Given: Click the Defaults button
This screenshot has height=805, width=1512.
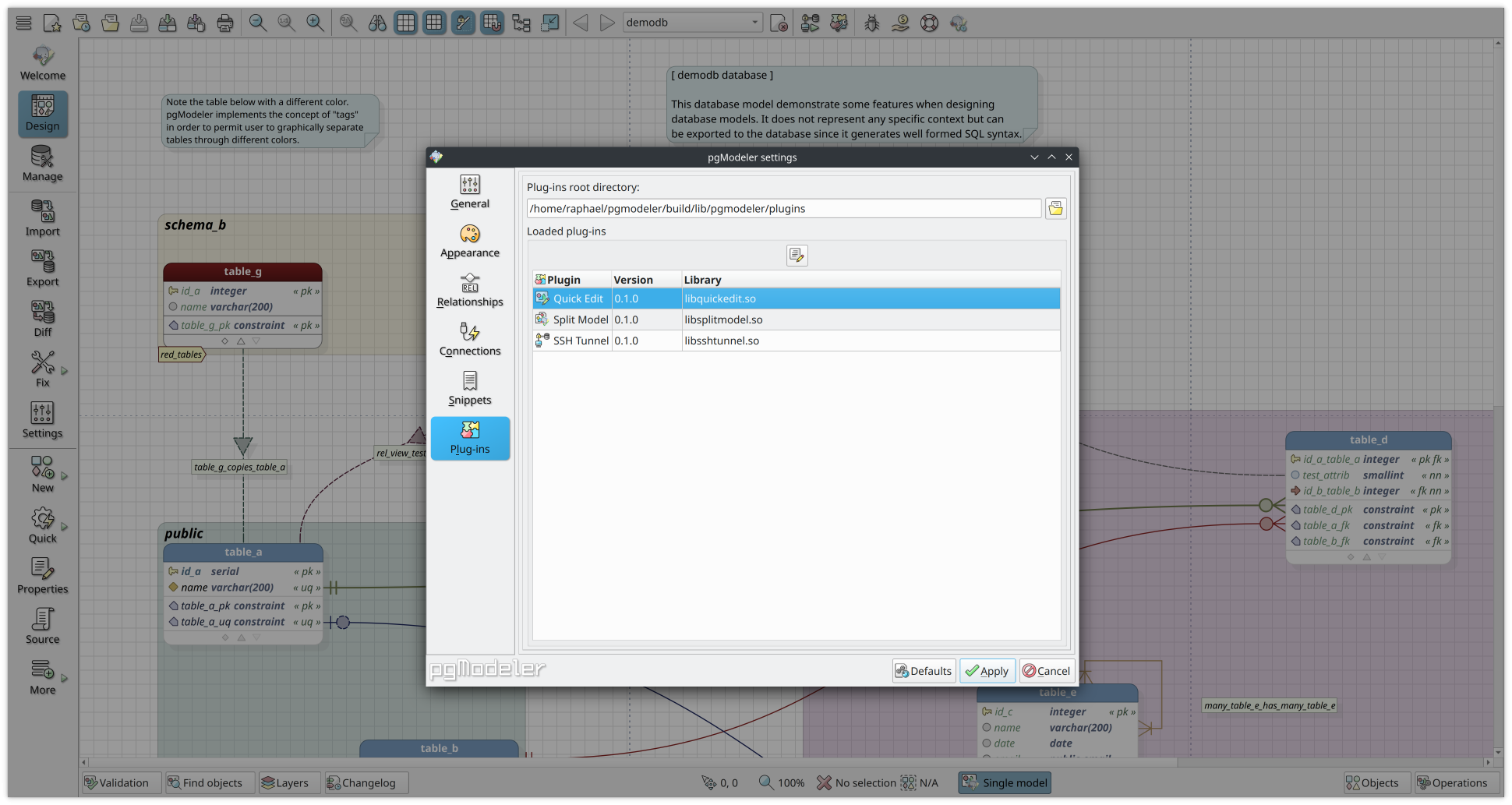Looking at the screenshot, I should [x=924, y=670].
